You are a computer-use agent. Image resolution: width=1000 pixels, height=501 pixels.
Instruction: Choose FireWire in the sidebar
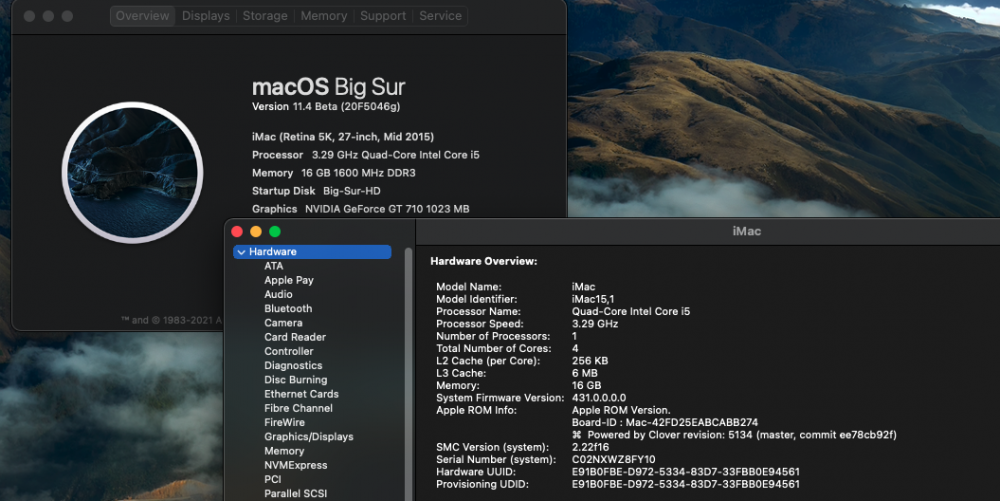click(x=284, y=423)
